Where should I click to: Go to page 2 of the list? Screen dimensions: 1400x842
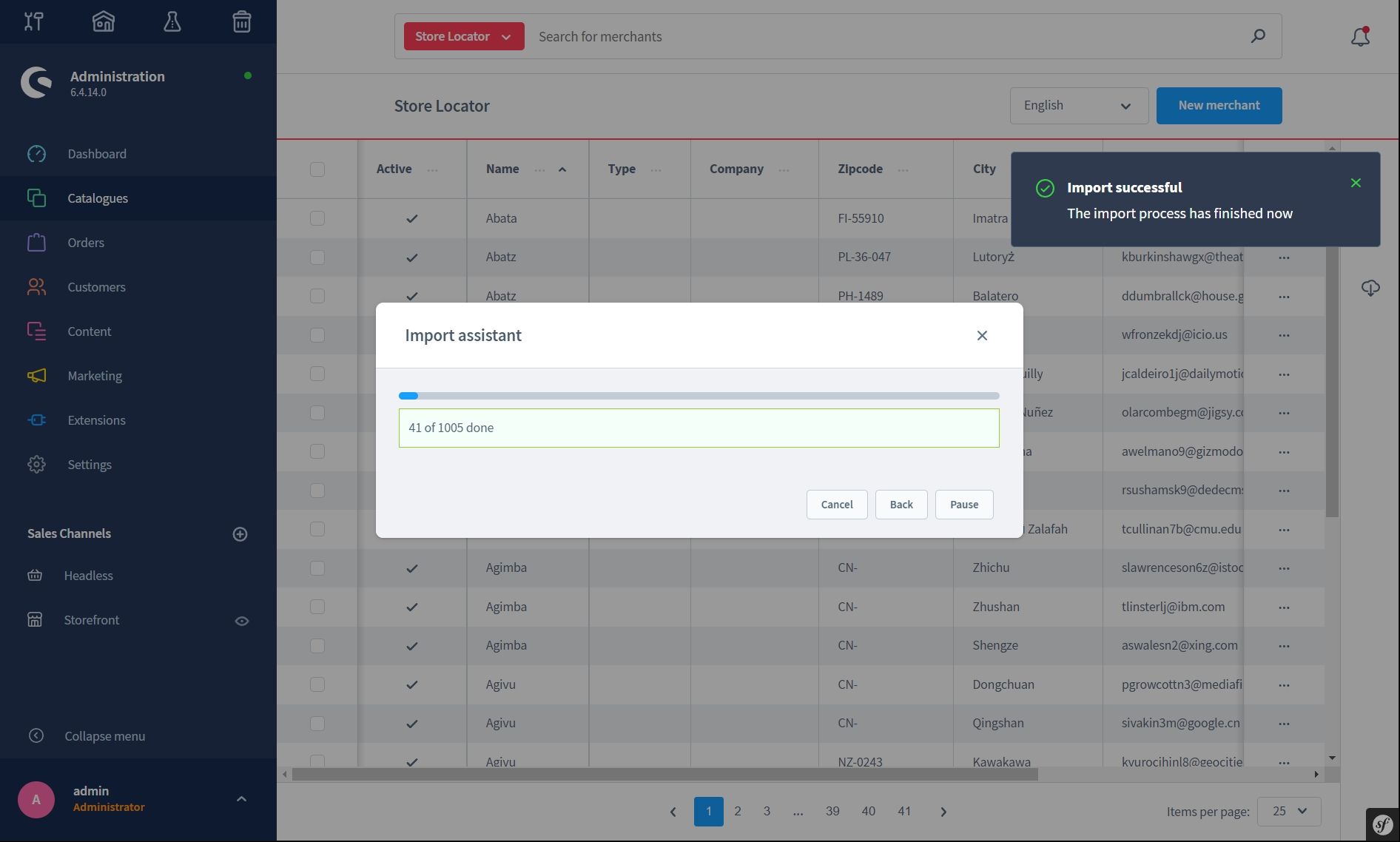[x=737, y=811]
